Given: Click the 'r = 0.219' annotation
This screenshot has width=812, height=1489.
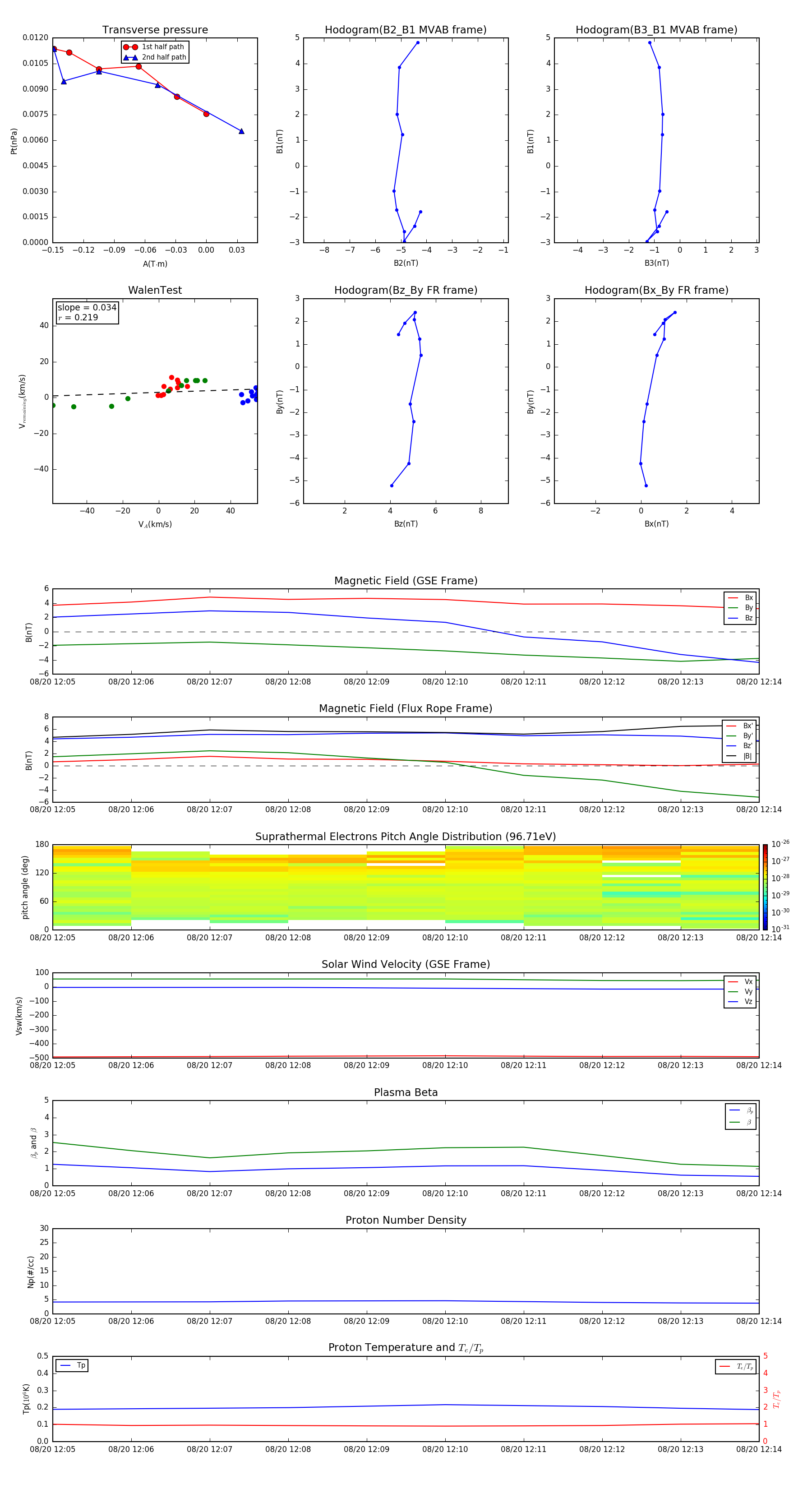Looking at the screenshot, I should (78, 317).
